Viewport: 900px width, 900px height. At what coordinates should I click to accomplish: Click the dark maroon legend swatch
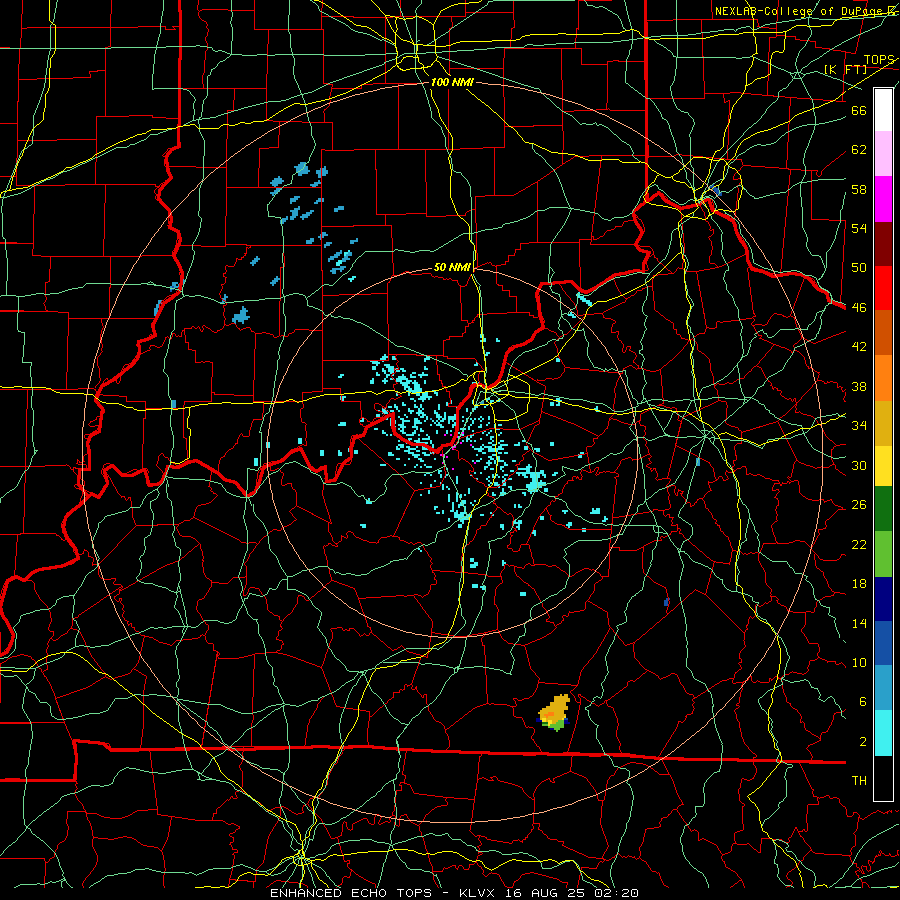pos(883,244)
